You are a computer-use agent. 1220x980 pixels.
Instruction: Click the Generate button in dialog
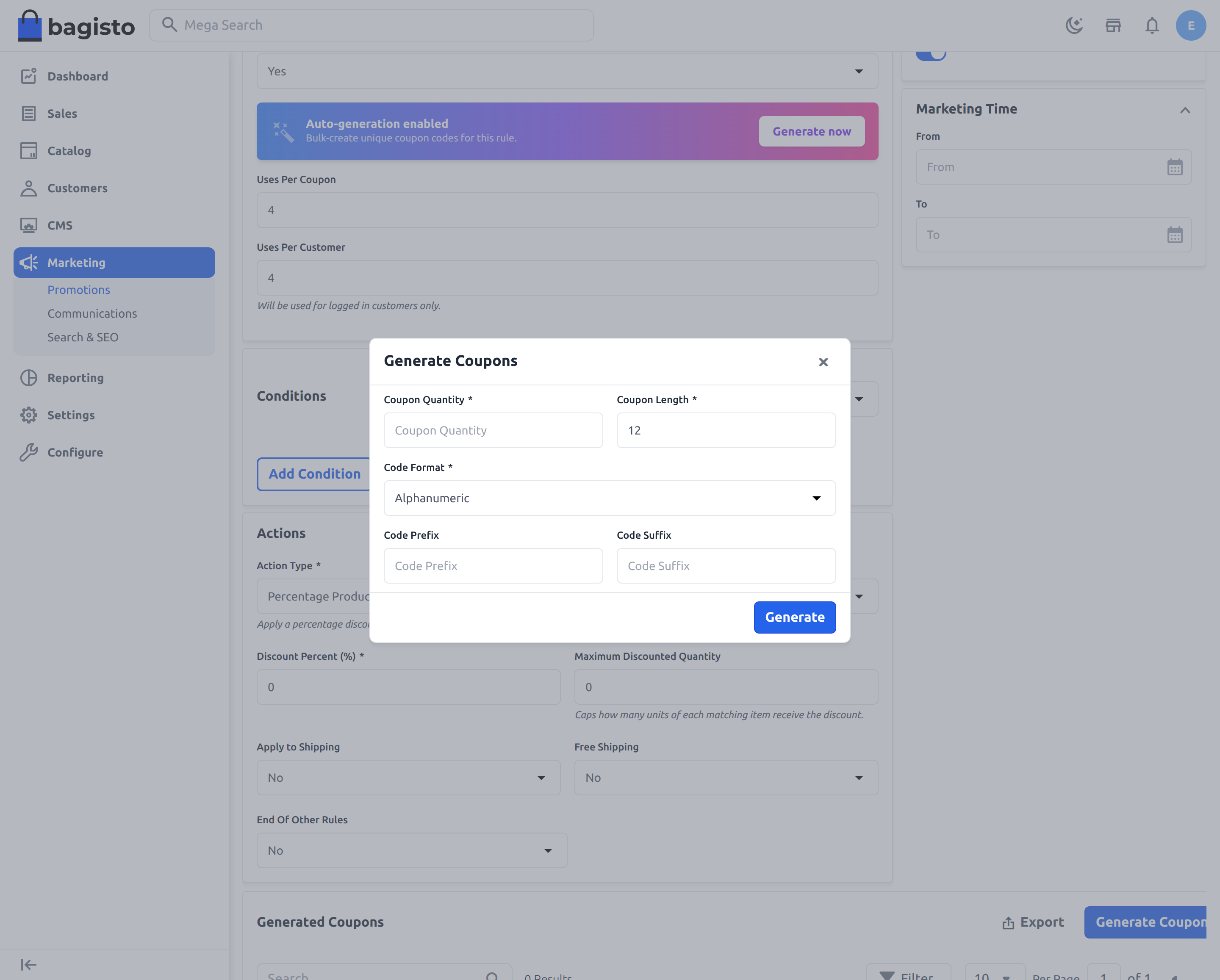click(x=794, y=617)
